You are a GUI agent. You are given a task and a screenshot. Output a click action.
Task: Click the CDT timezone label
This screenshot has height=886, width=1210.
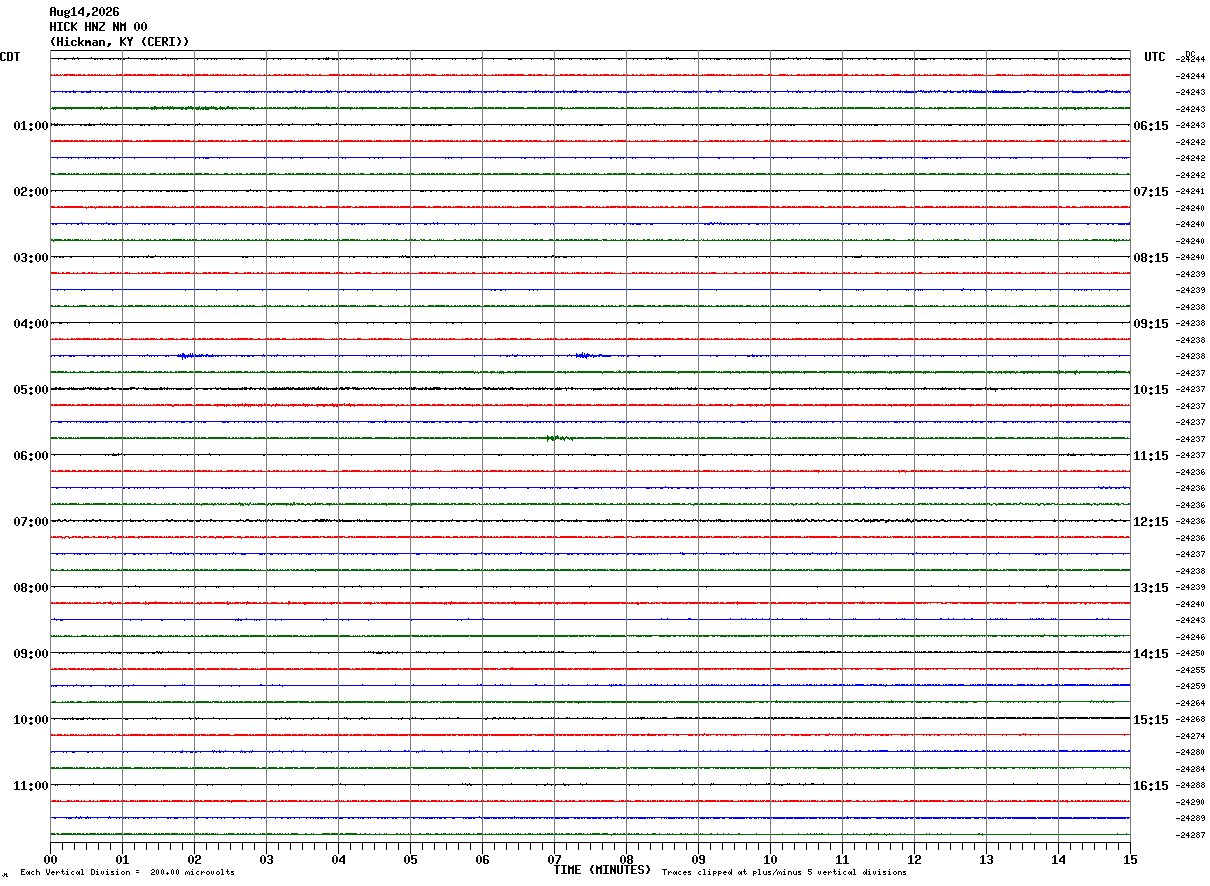(x=10, y=57)
